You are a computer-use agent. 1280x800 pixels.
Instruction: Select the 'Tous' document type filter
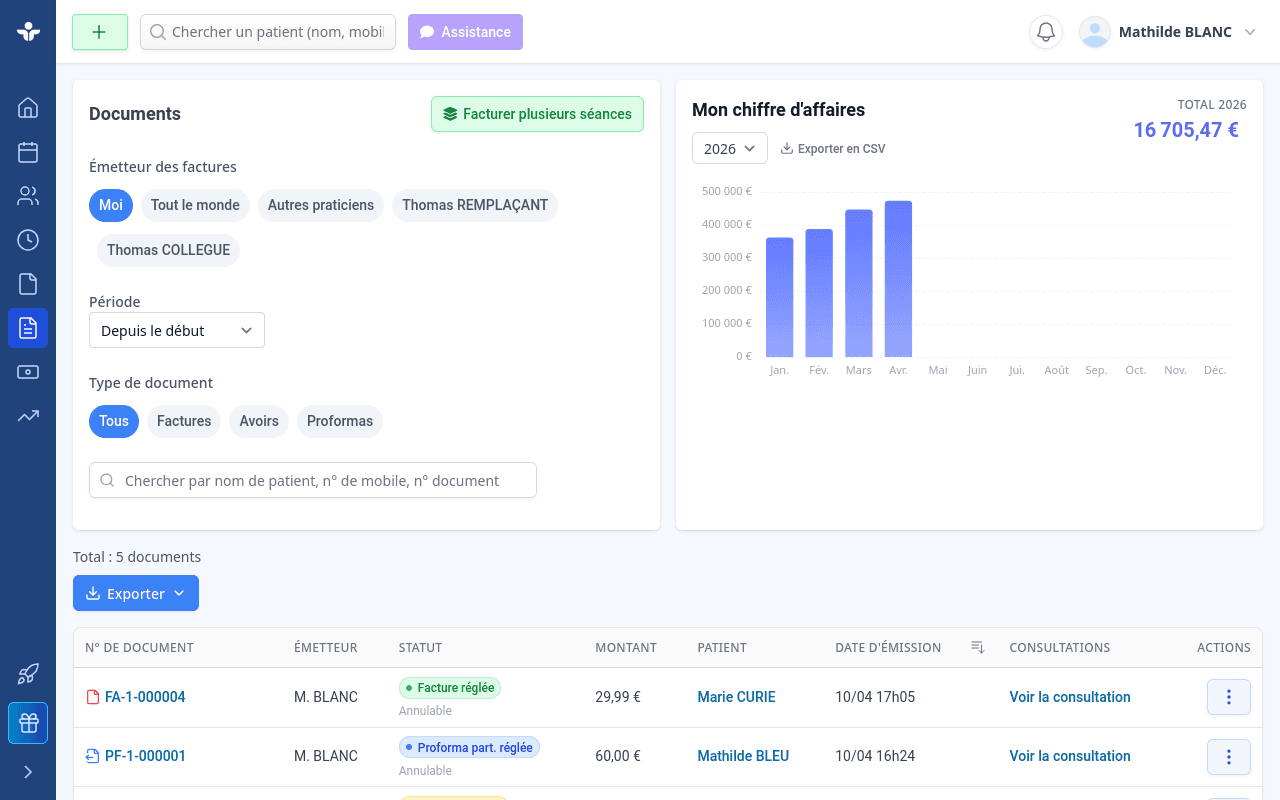(114, 421)
